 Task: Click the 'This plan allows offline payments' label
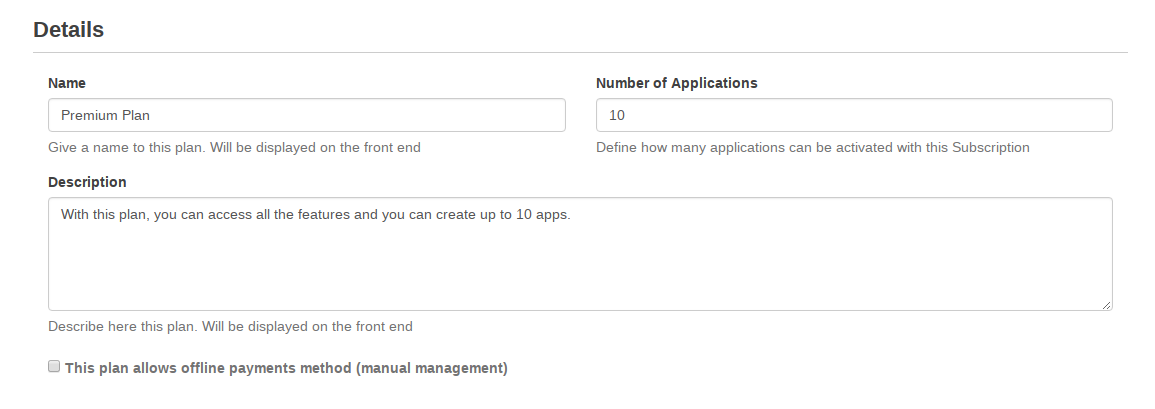click(286, 368)
